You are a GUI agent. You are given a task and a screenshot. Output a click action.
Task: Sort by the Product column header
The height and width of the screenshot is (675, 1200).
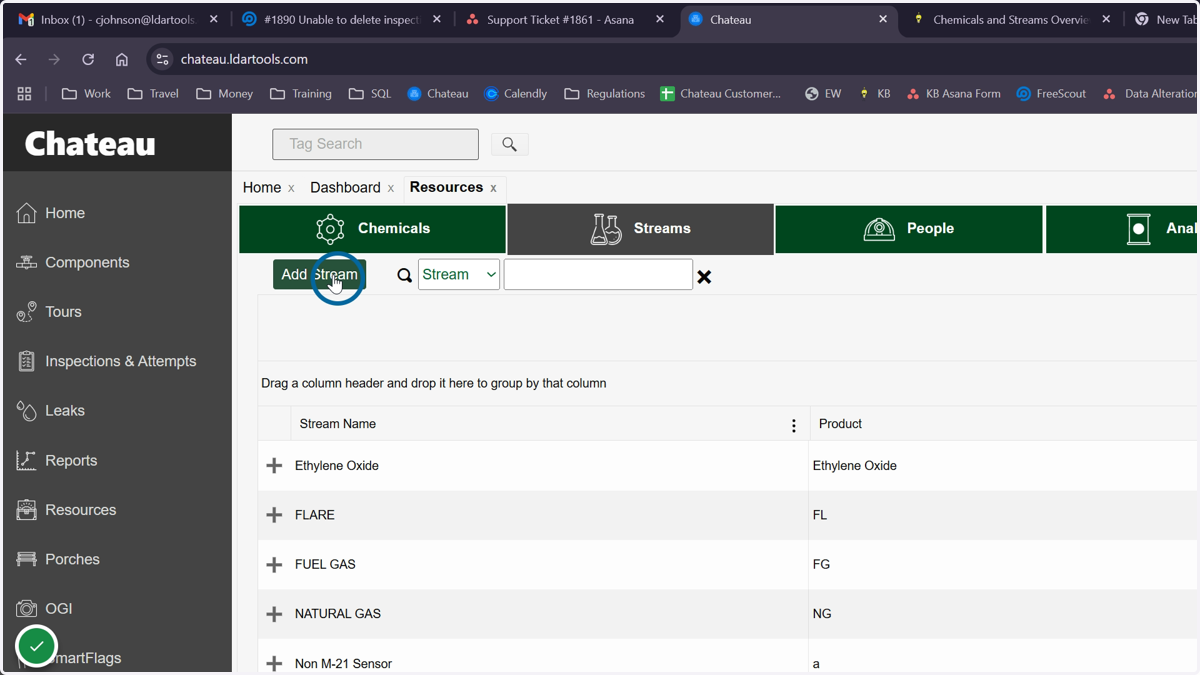click(x=840, y=424)
